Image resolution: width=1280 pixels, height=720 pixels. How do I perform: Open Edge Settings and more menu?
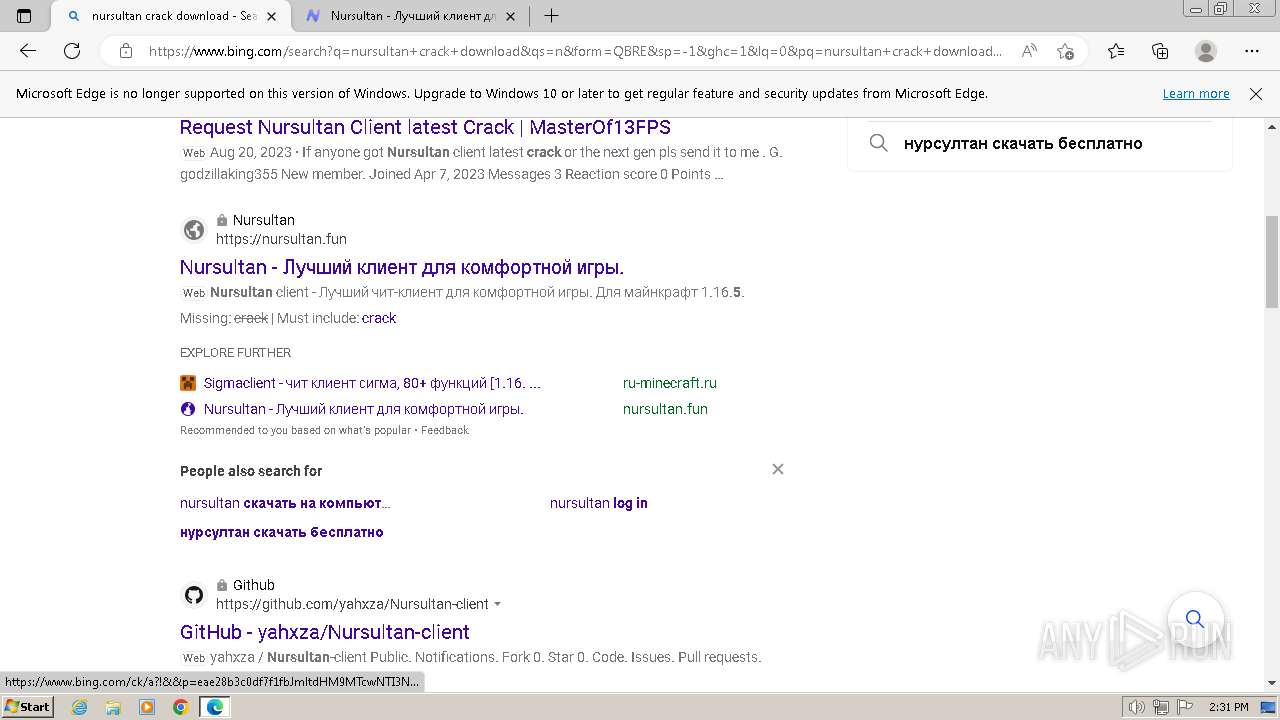[x=1252, y=51]
